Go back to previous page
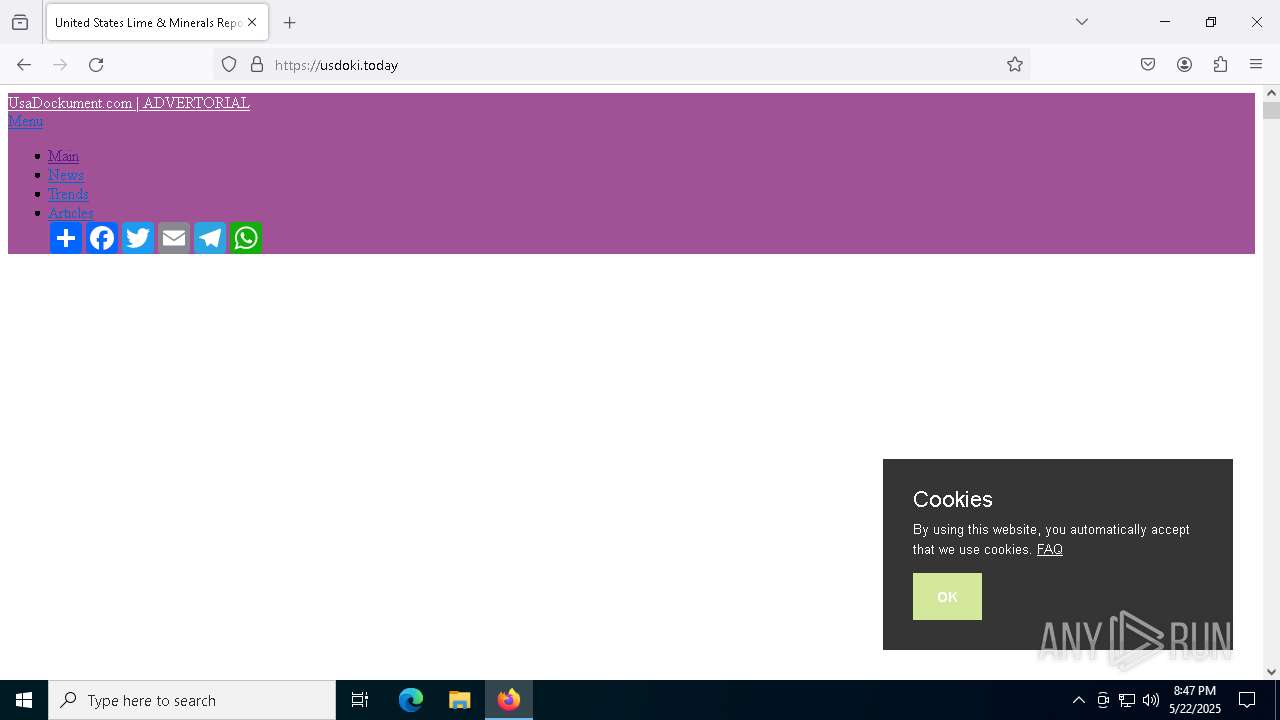Screen dimensions: 1280x720 click(24, 65)
